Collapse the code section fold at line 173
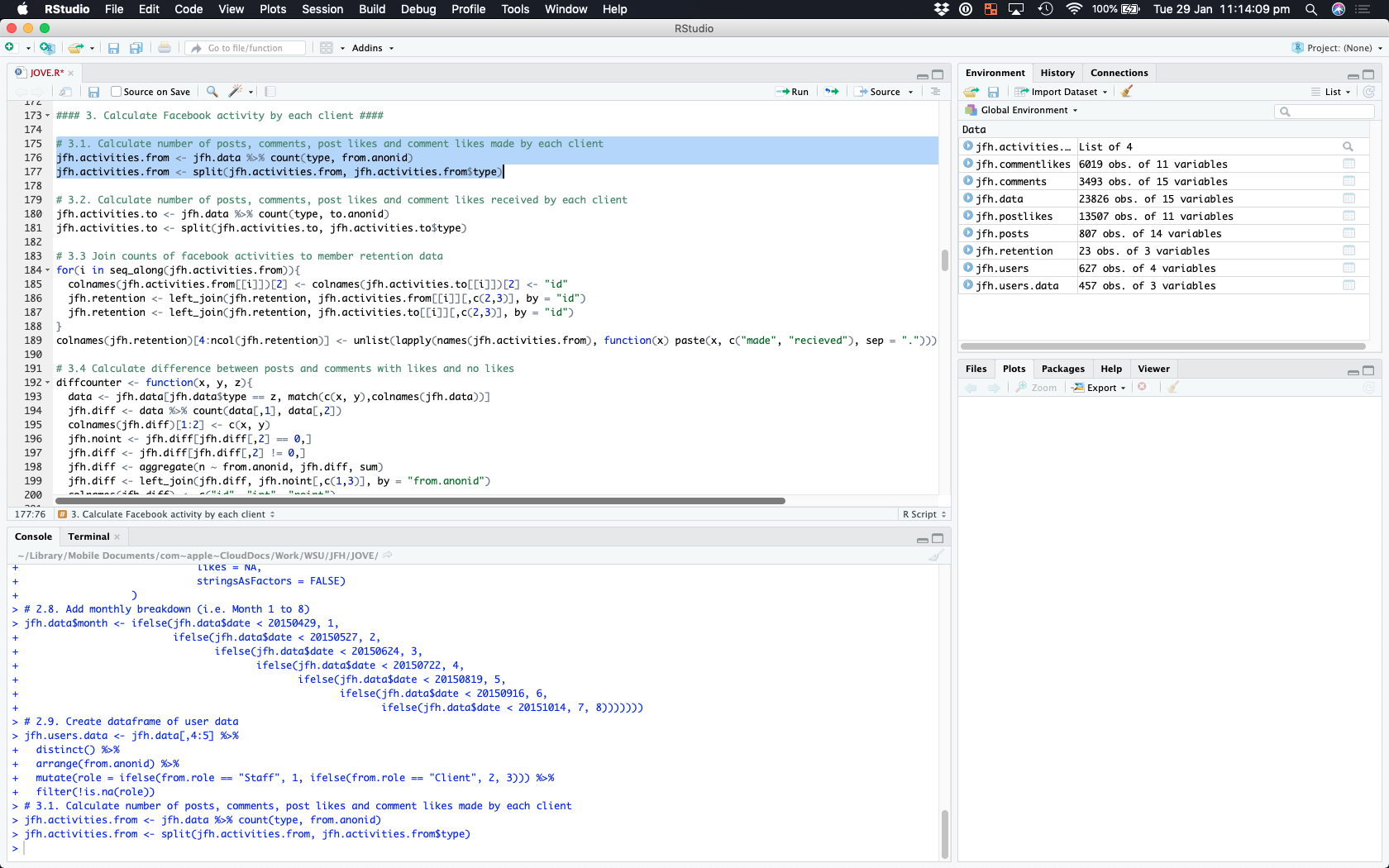1389x868 pixels. tap(47, 116)
